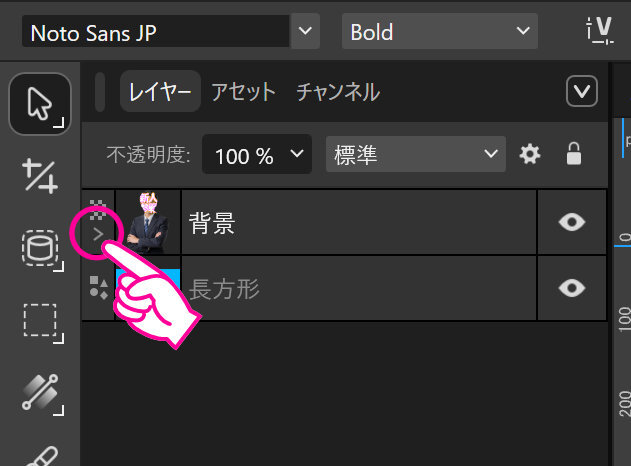Viewport: 631px width, 466px height.
Task: Open the layers panel options menu
Action: [581, 92]
